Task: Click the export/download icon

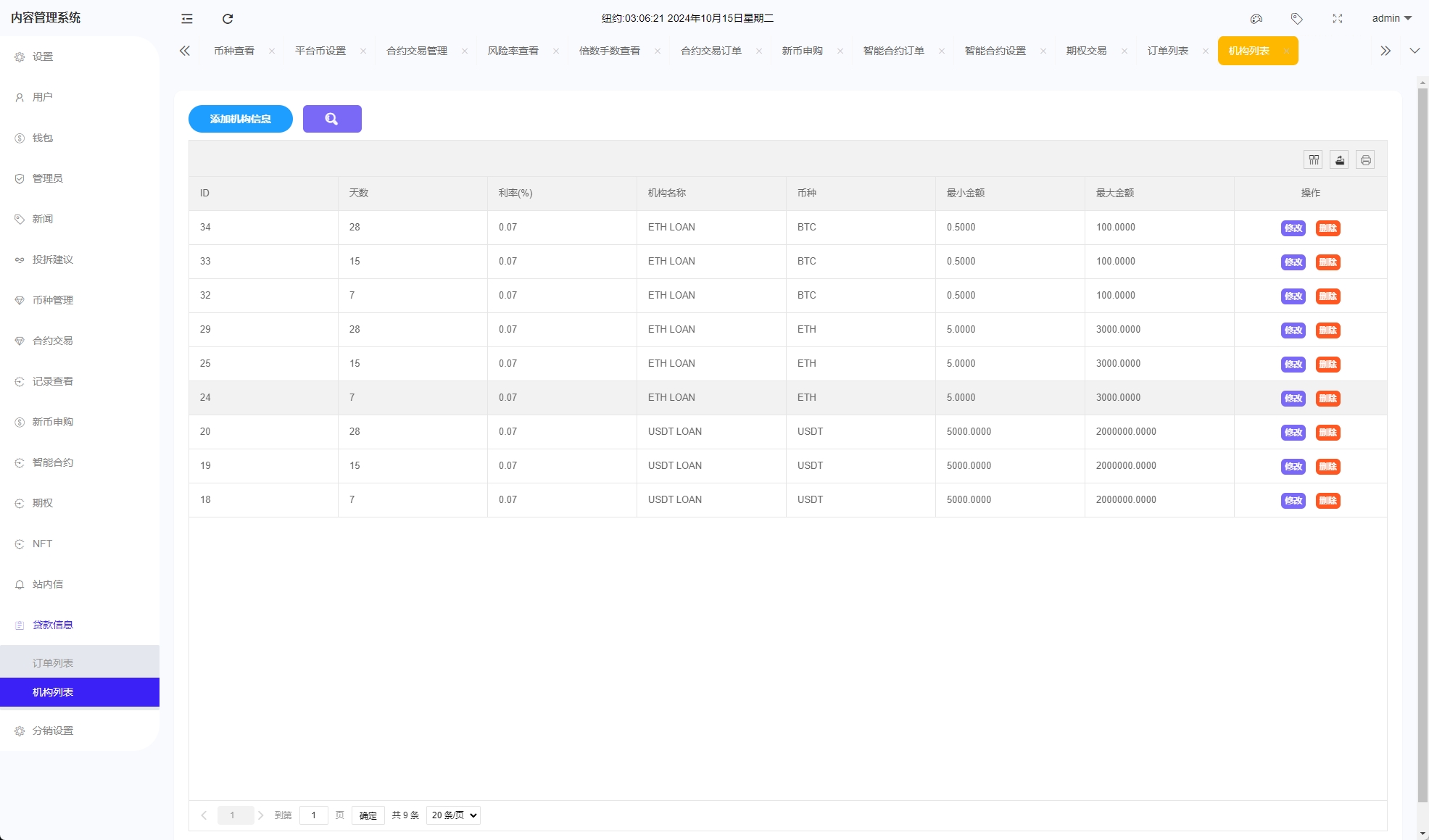Action: 1340,160
